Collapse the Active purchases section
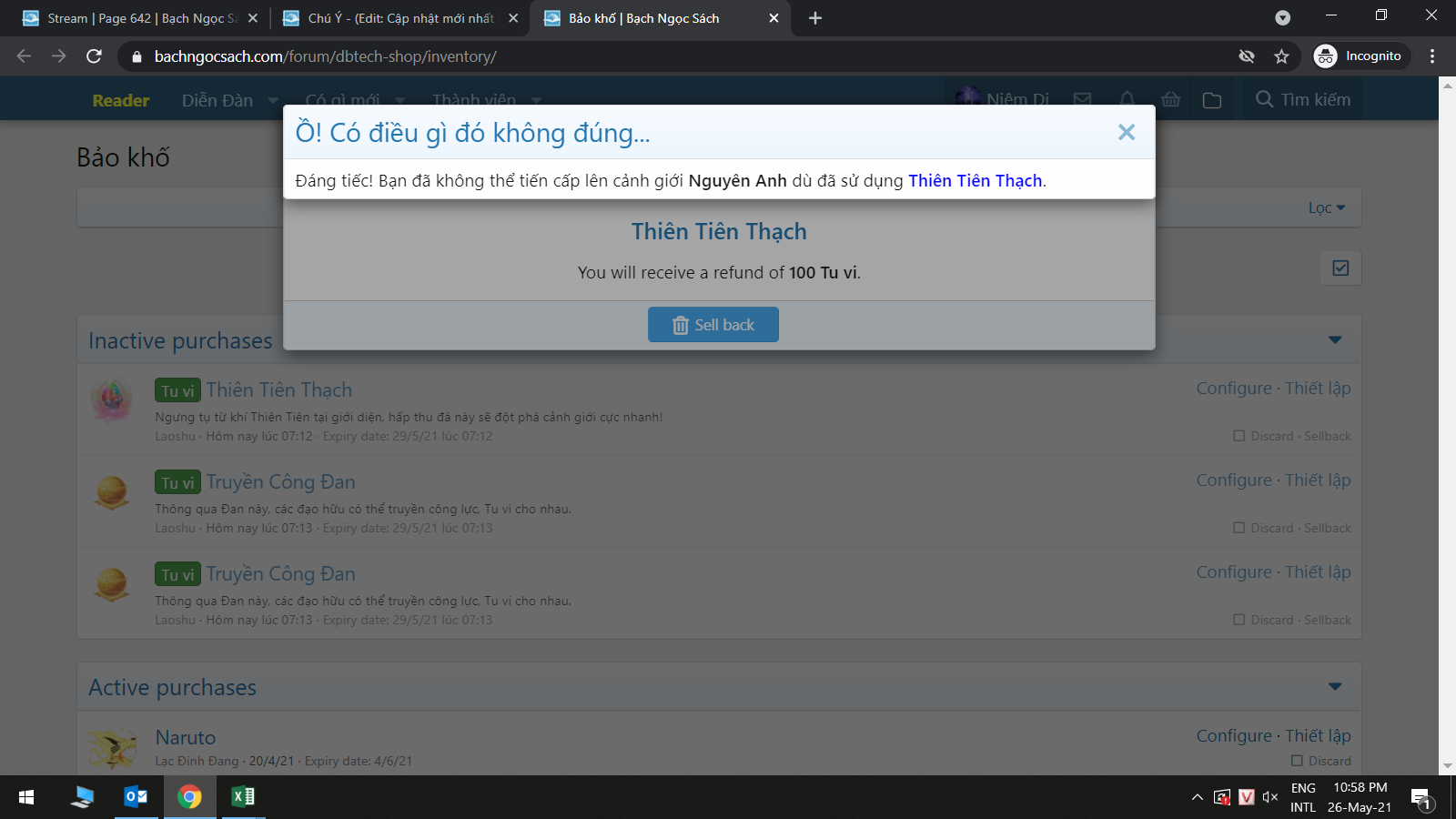1456x819 pixels. pyautogui.click(x=1335, y=687)
